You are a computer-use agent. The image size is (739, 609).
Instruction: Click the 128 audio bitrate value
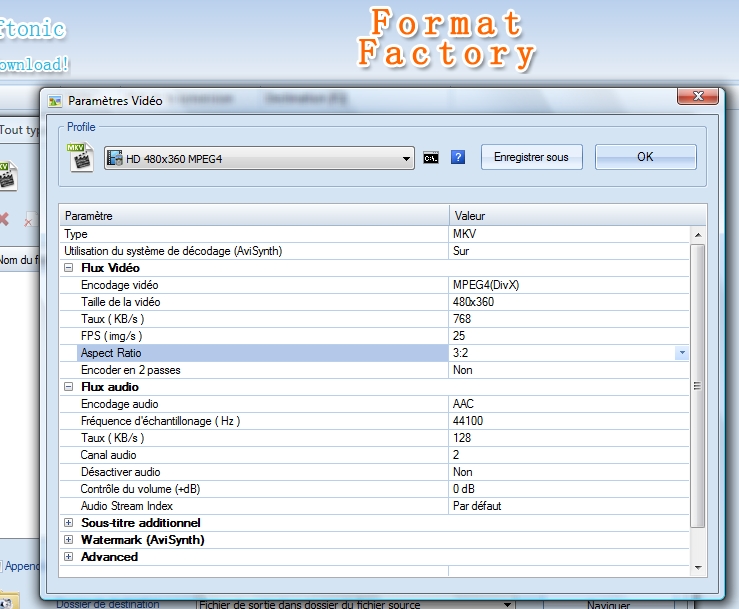click(569, 437)
